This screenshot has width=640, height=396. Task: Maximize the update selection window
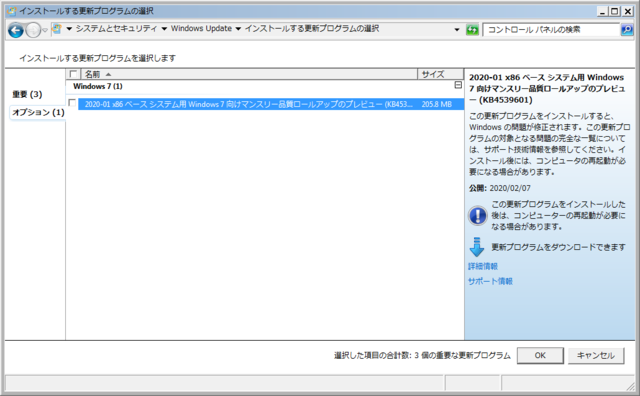tap(614, 11)
